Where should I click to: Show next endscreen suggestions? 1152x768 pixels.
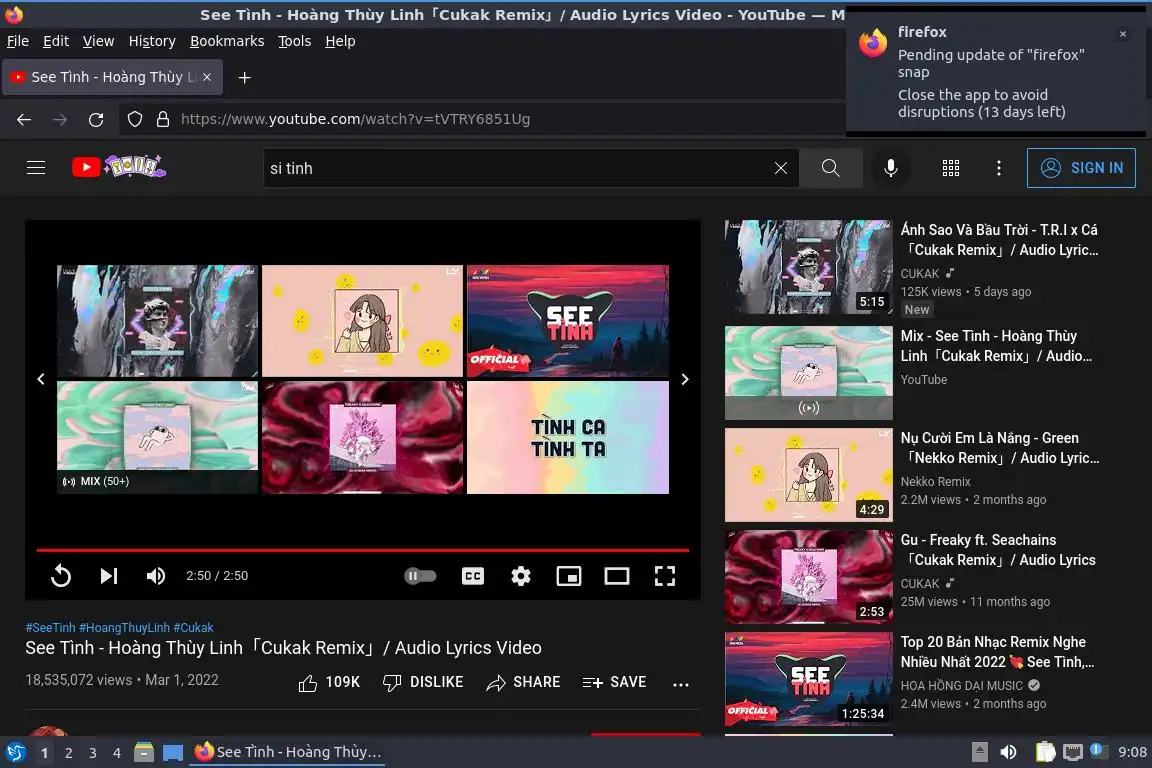click(685, 379)
